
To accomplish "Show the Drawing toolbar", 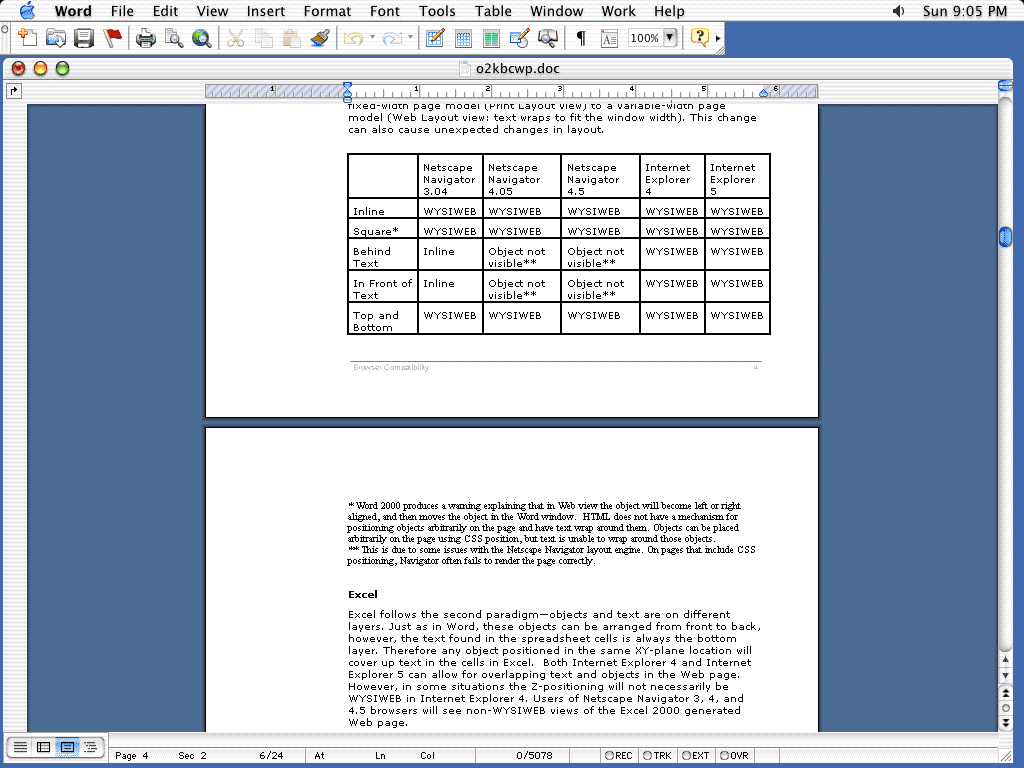I will (519, 38).
